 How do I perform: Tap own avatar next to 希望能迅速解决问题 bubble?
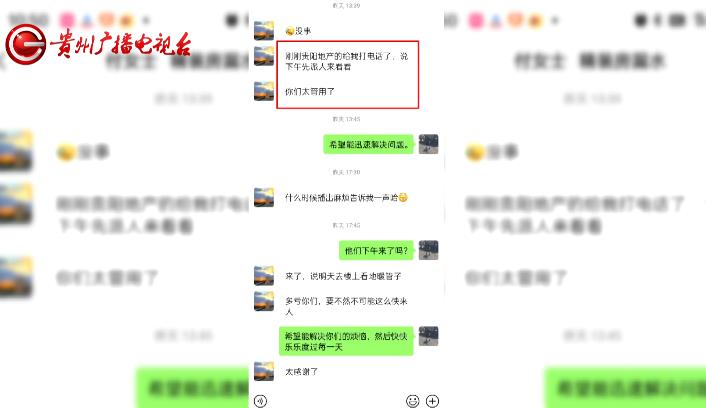(428, 144)
